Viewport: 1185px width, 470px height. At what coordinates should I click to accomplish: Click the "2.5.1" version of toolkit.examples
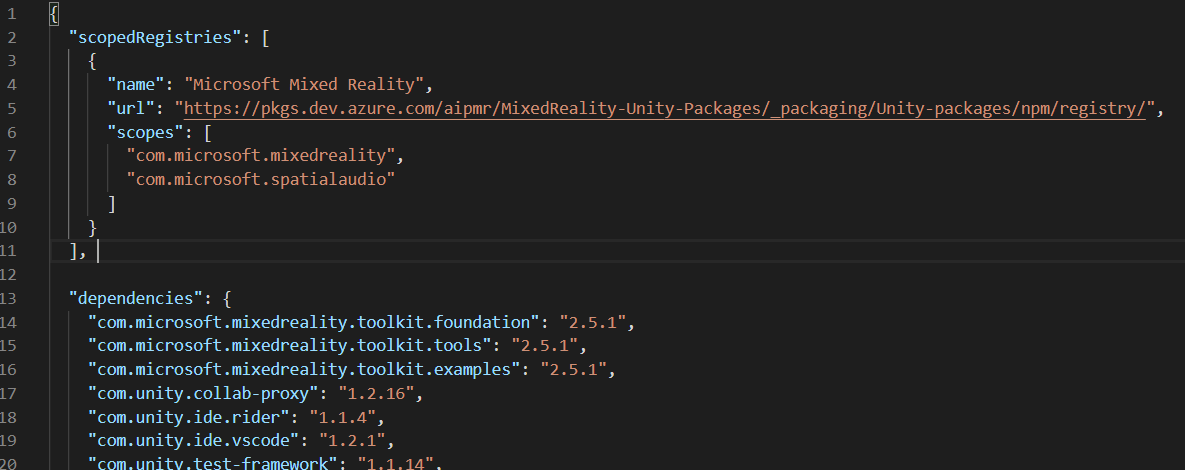point(573,370)
